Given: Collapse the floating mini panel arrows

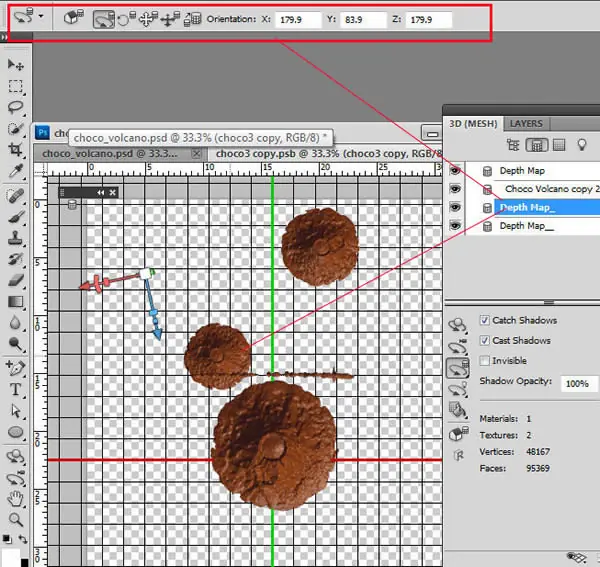Looking at the screenshot, I should click(100, 192).
